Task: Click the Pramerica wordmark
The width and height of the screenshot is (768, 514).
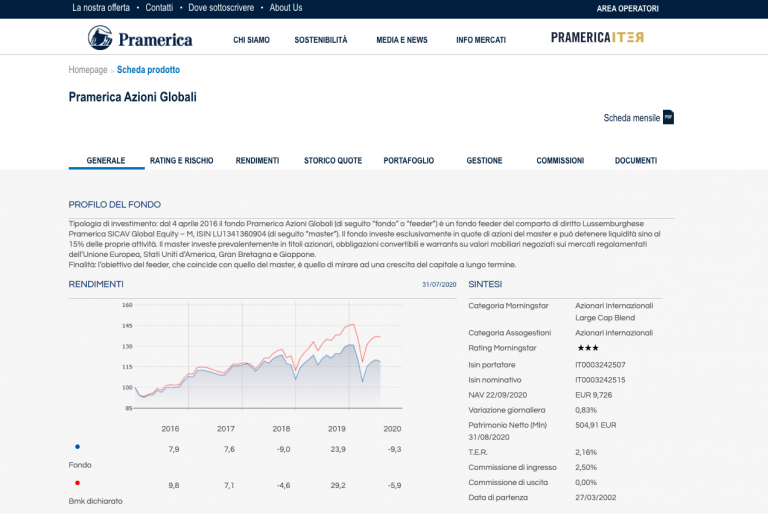Action: tap(155, 40)
